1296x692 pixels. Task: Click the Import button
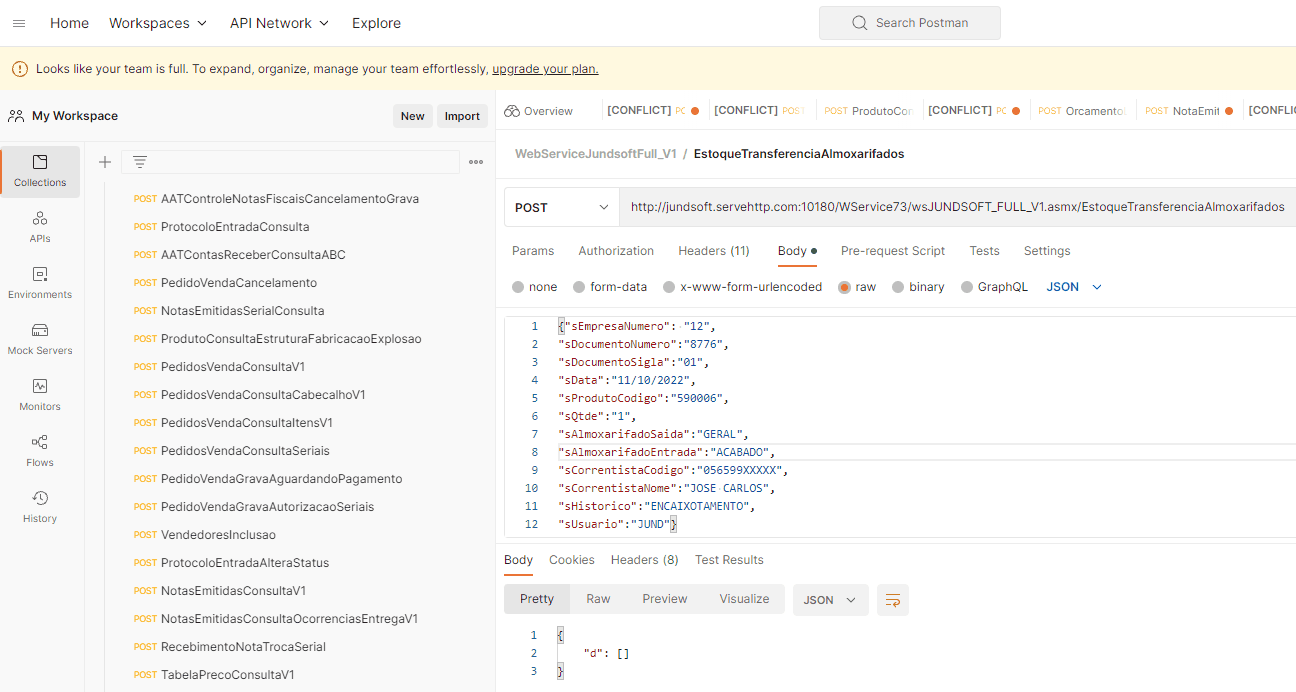(462, 116)
